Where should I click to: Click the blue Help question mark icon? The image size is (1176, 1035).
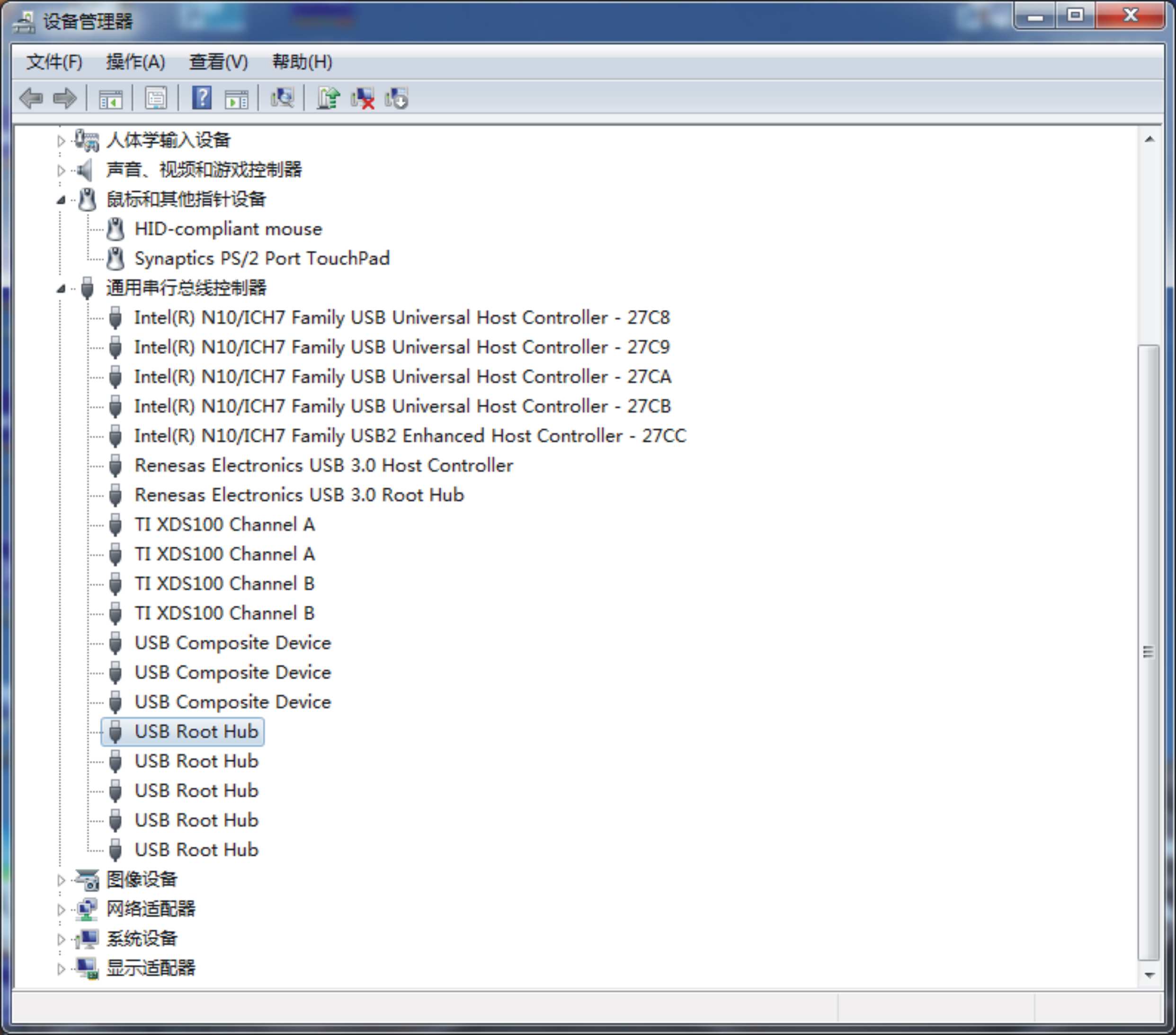click(x=201, y=98)
